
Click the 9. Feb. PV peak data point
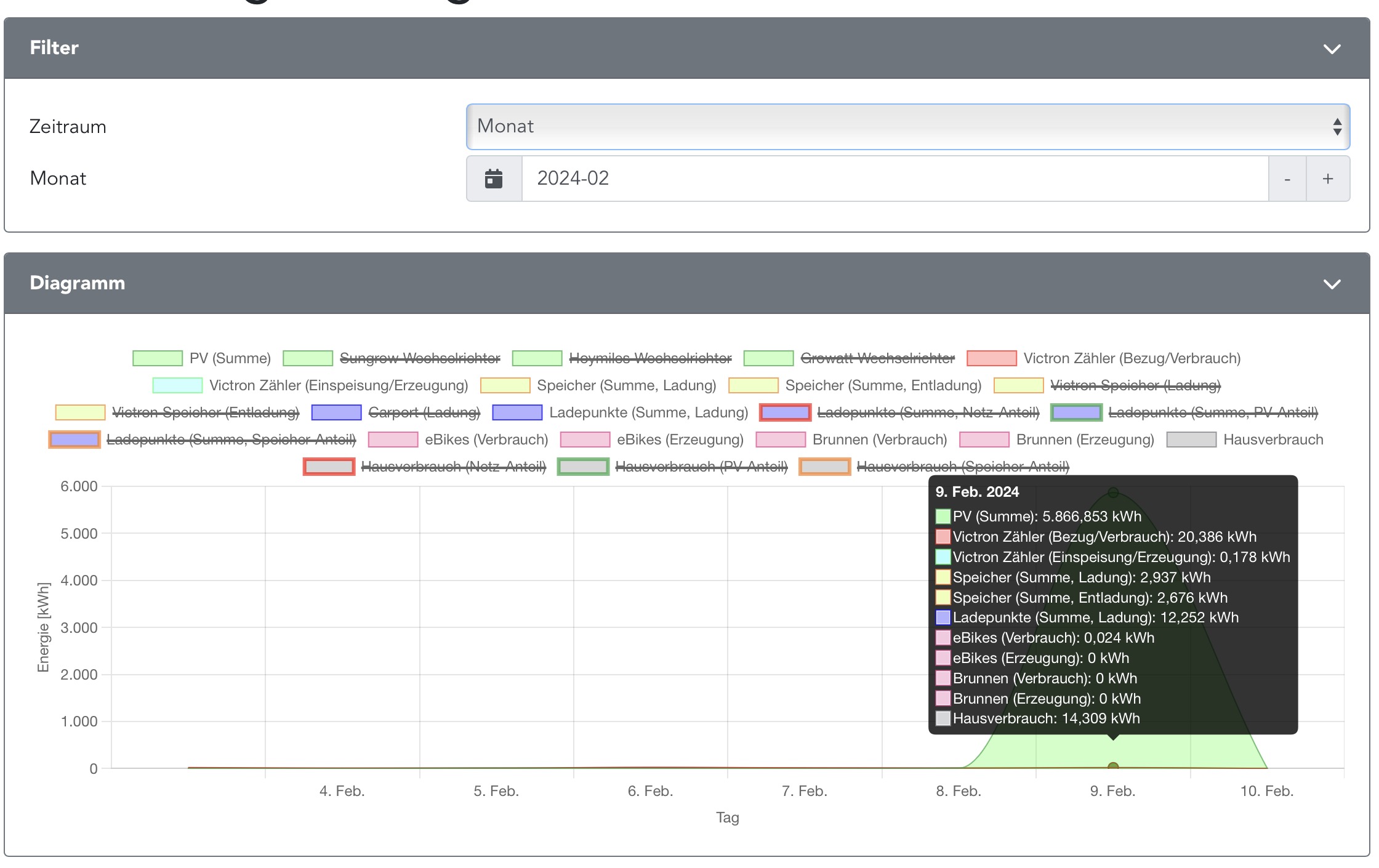1112,492
